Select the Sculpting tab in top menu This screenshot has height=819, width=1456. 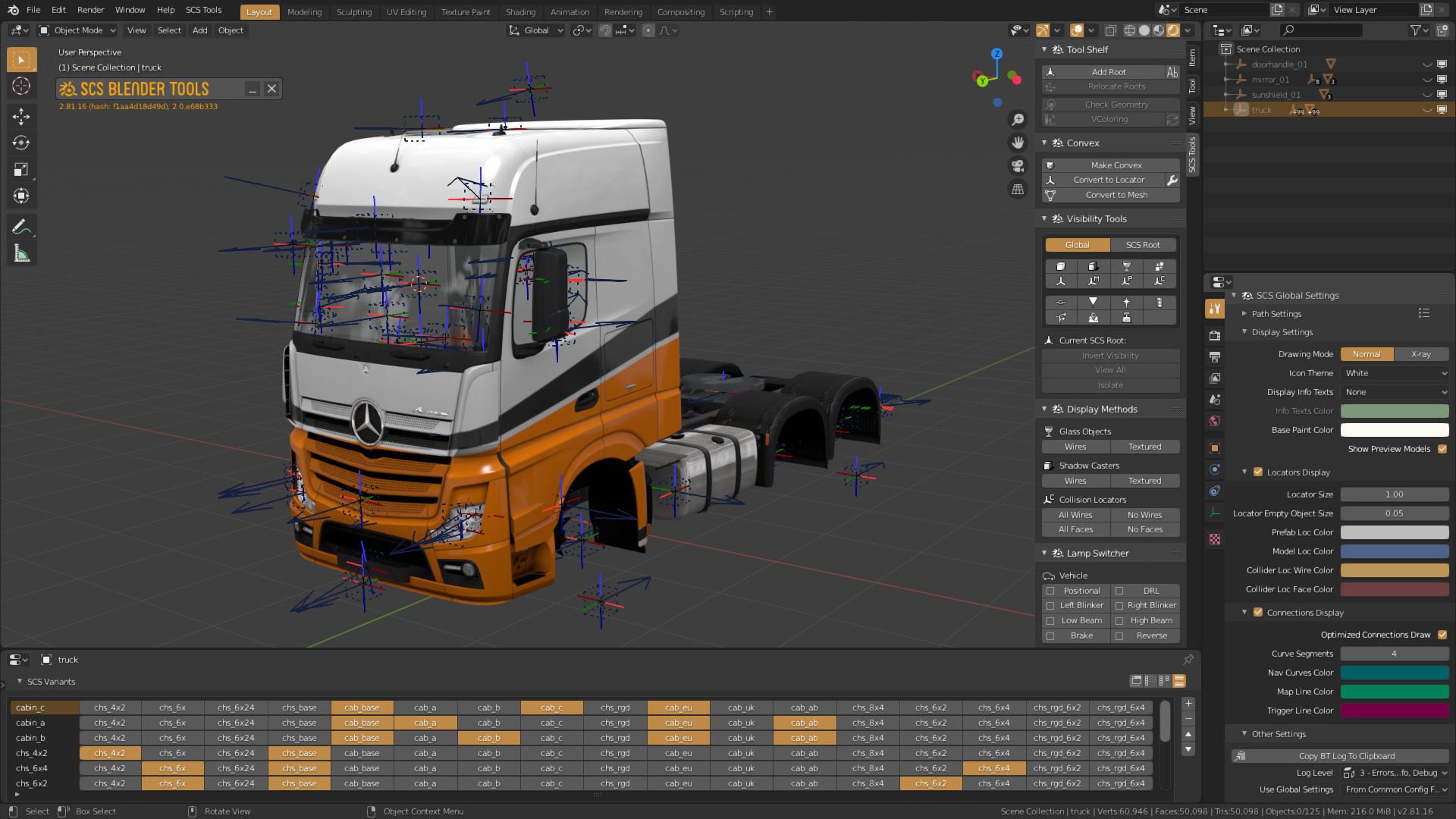click(353, 11)
